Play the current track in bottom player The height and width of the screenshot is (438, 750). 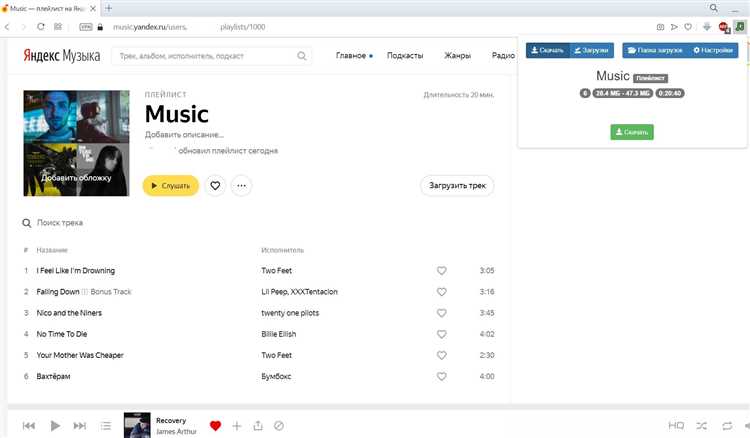tap(55, 425)
